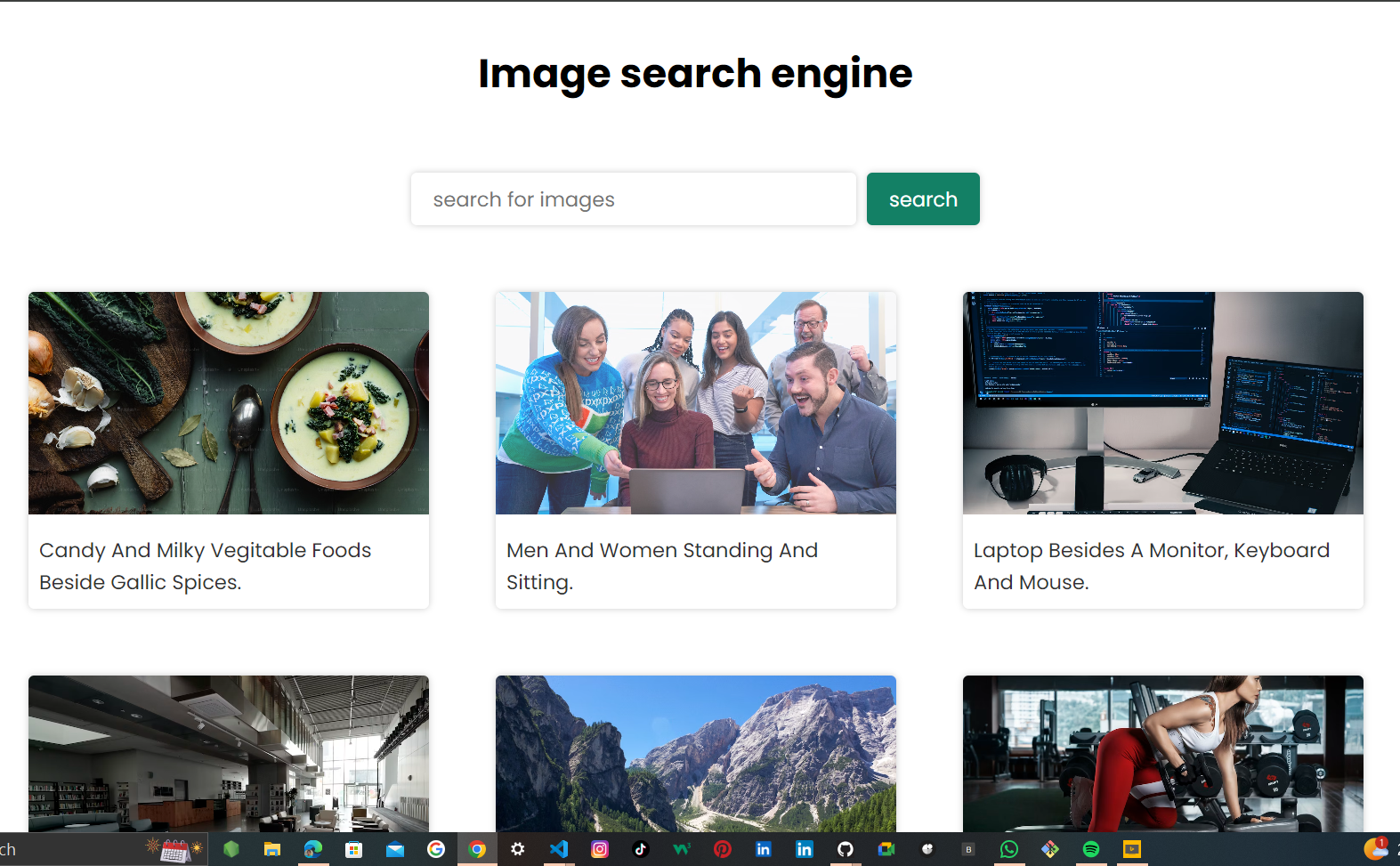Open Visual Studio Code from the taskbar

click(559, 849)
